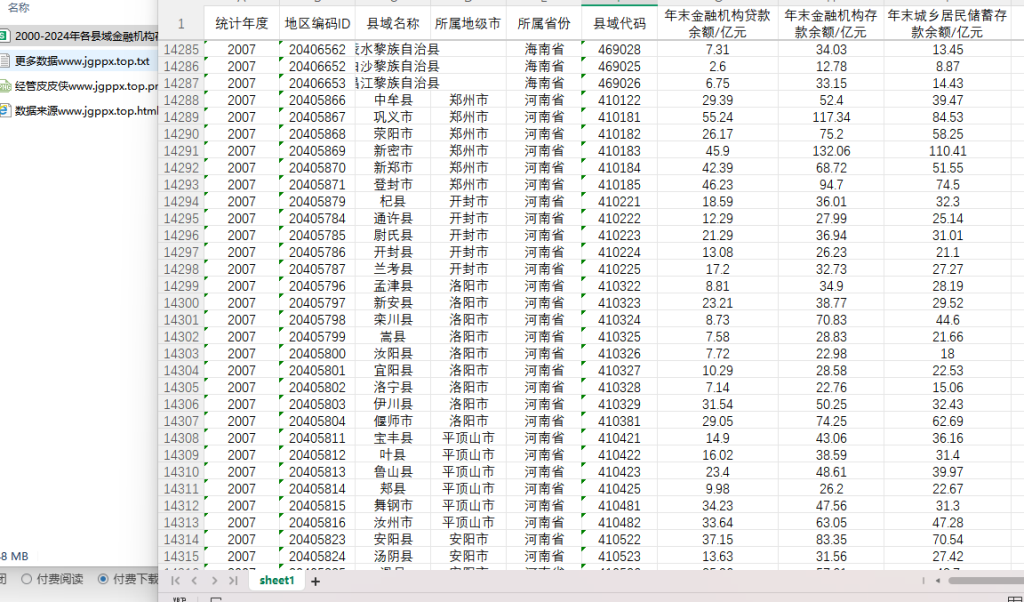The height and width of the screenshot is (602, 1024).
Task: Click the cell containing 杞县
Action: tap(393, 202)
